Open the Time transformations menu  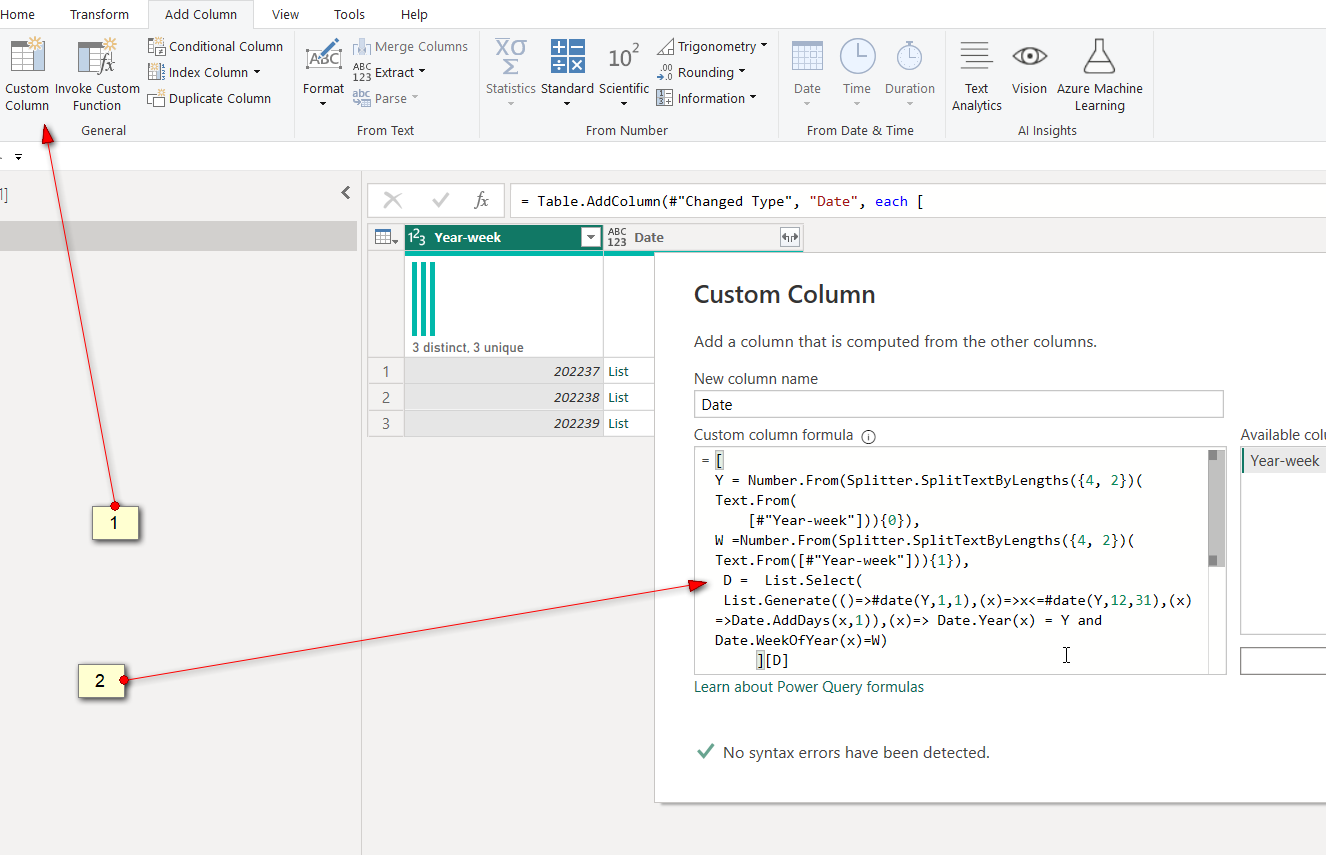[857, 72]
